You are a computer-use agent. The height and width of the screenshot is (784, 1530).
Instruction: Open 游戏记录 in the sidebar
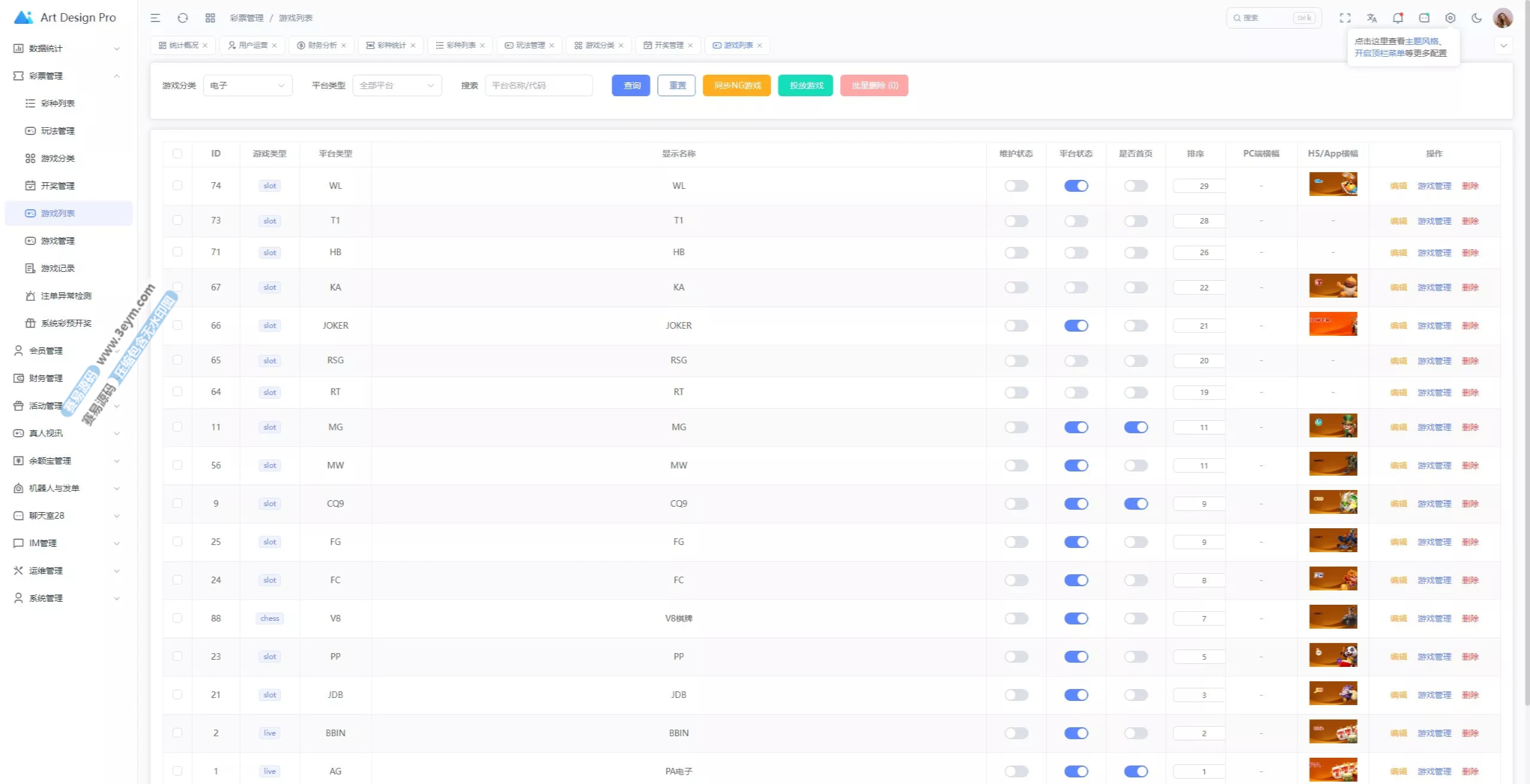(58, 268)
